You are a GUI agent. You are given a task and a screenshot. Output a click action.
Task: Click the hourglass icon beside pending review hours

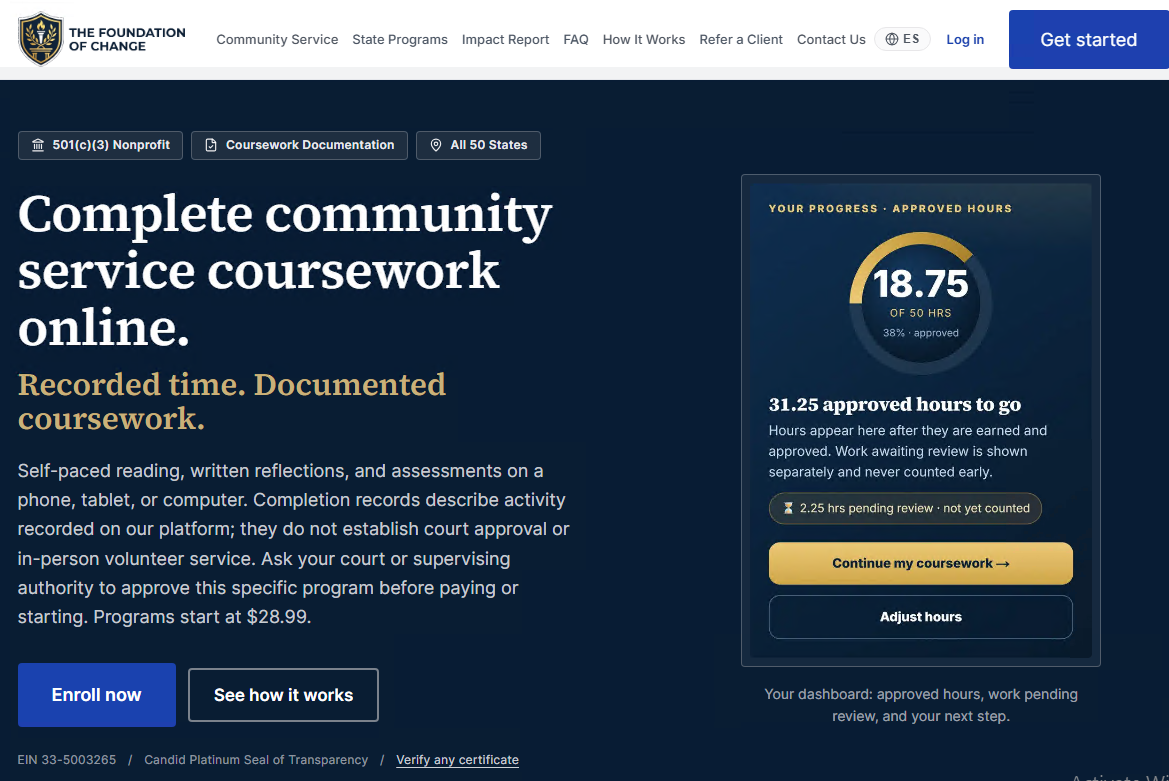pyautogui.click(x=788, y=508)
